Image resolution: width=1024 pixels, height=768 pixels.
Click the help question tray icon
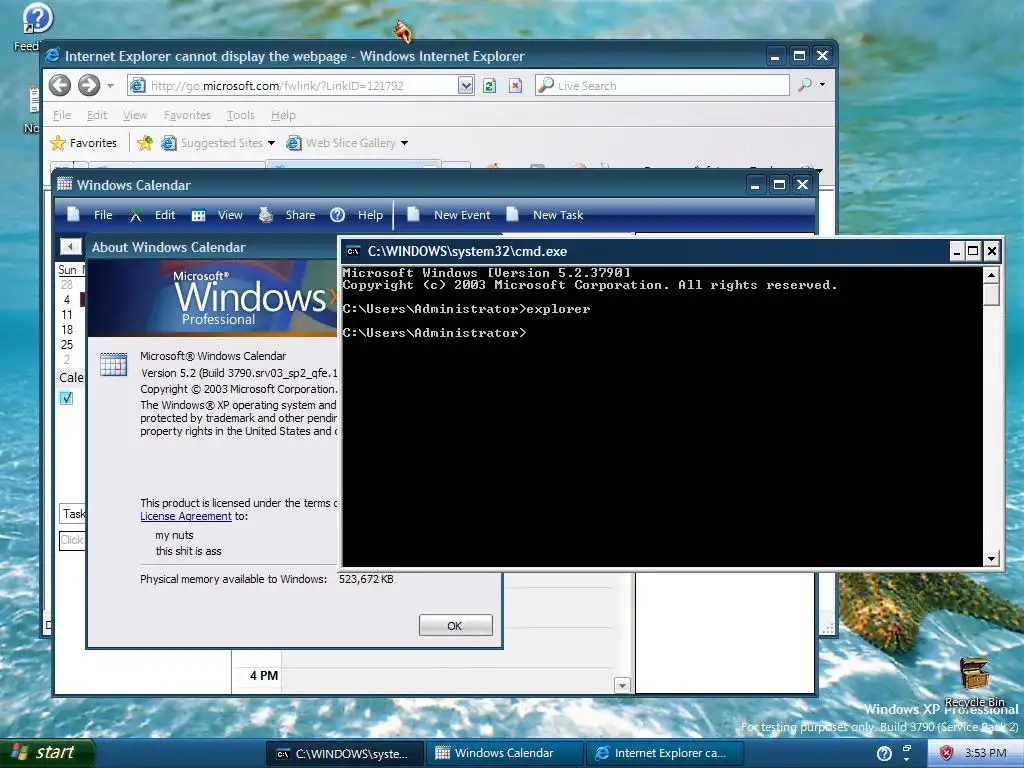pyautogui.click(x=884, y=754)
